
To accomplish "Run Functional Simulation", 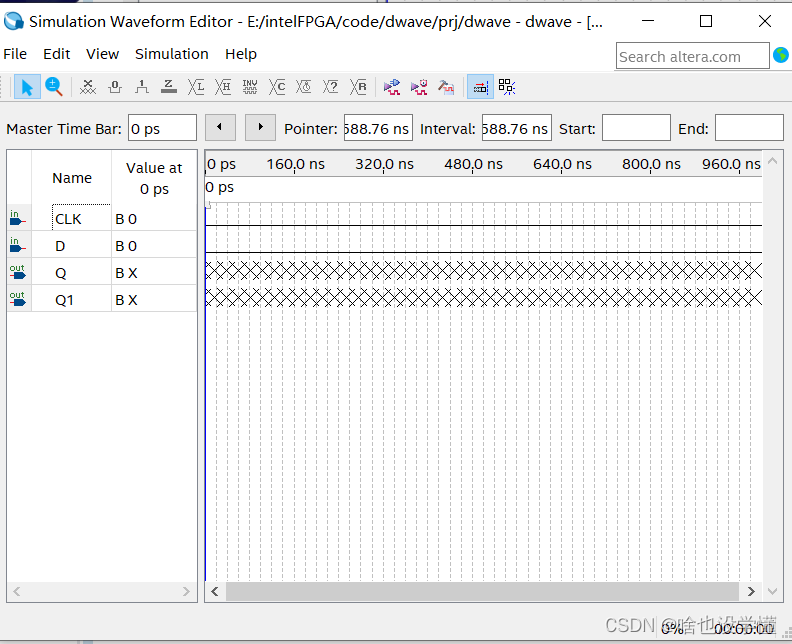I will click(392, 87).
